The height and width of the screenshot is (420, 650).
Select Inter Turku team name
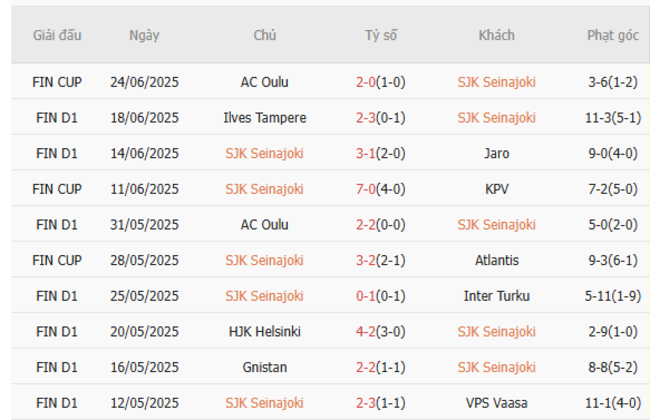(x=497, y=296)
